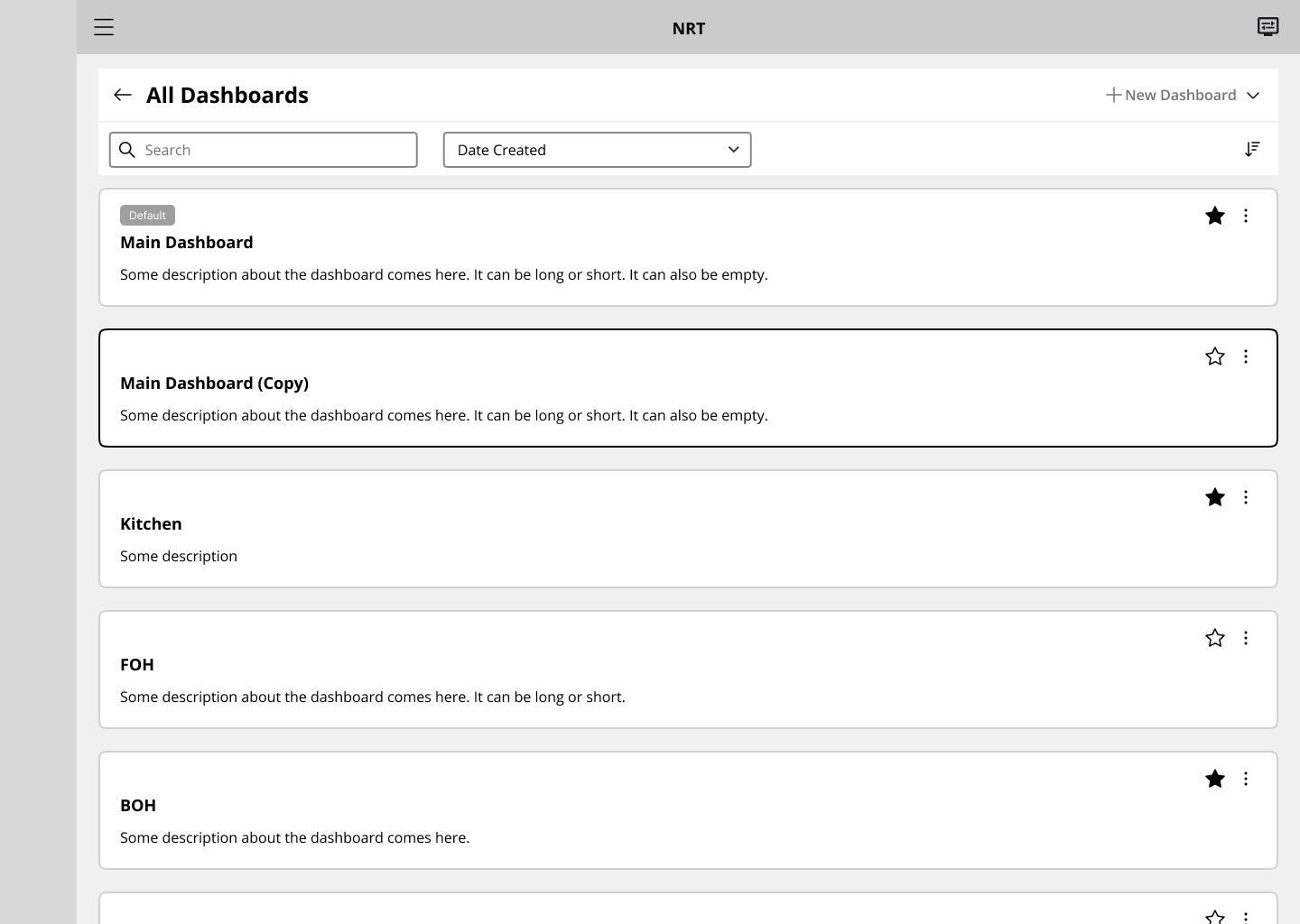Select the FOH dashboard title

137,665
